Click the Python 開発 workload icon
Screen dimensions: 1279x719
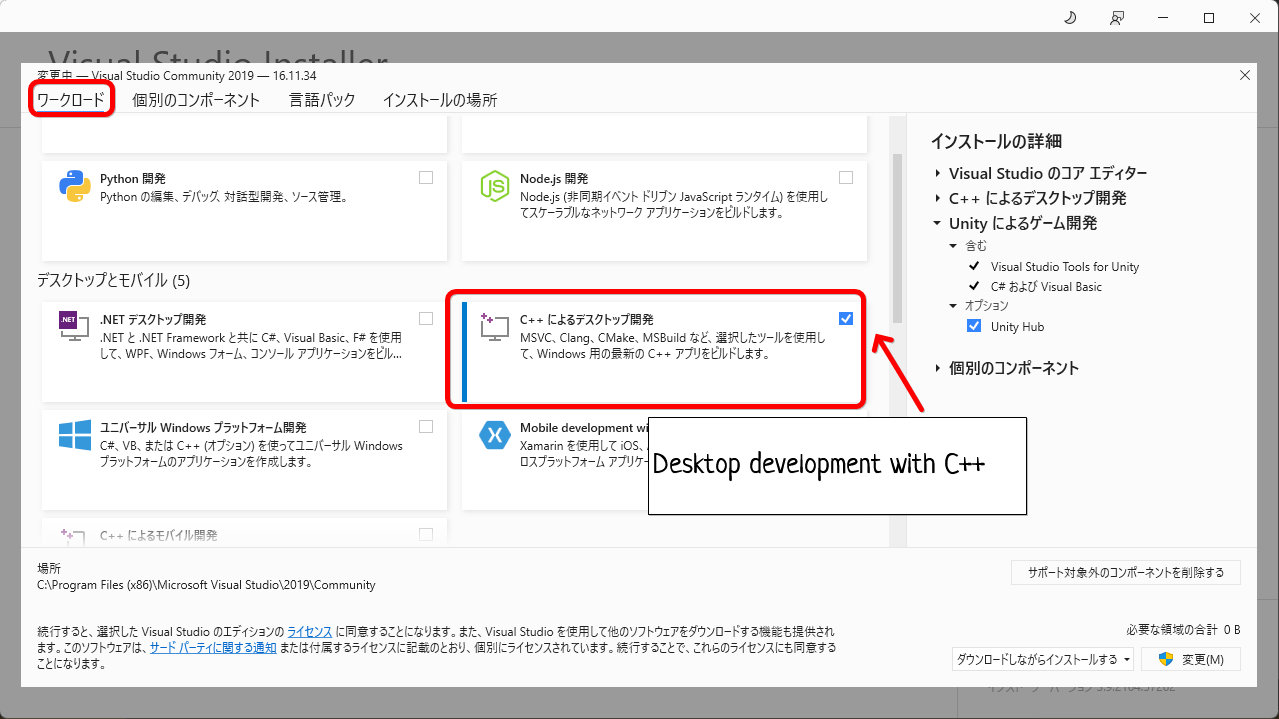coord(75,186)
